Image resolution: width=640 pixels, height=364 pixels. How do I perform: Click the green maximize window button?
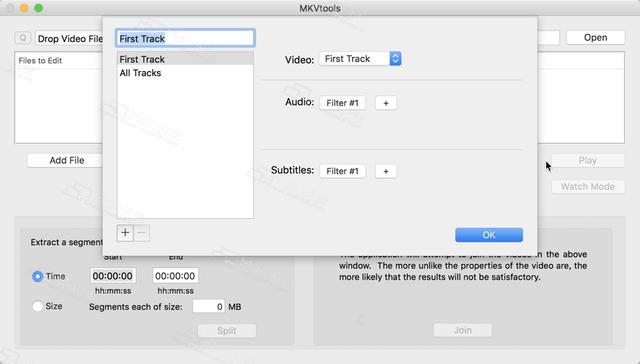(x=39, y=8)
